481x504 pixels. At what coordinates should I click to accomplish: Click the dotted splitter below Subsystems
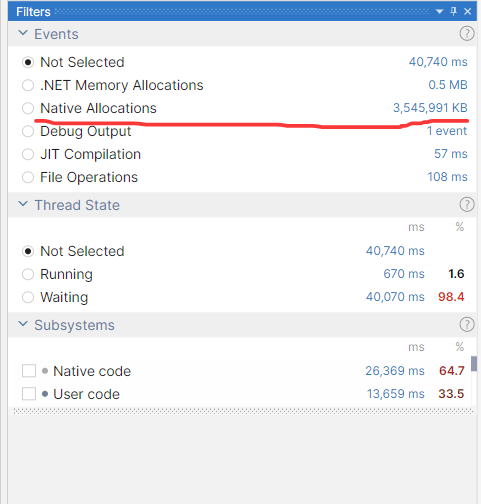coord(243,412)
